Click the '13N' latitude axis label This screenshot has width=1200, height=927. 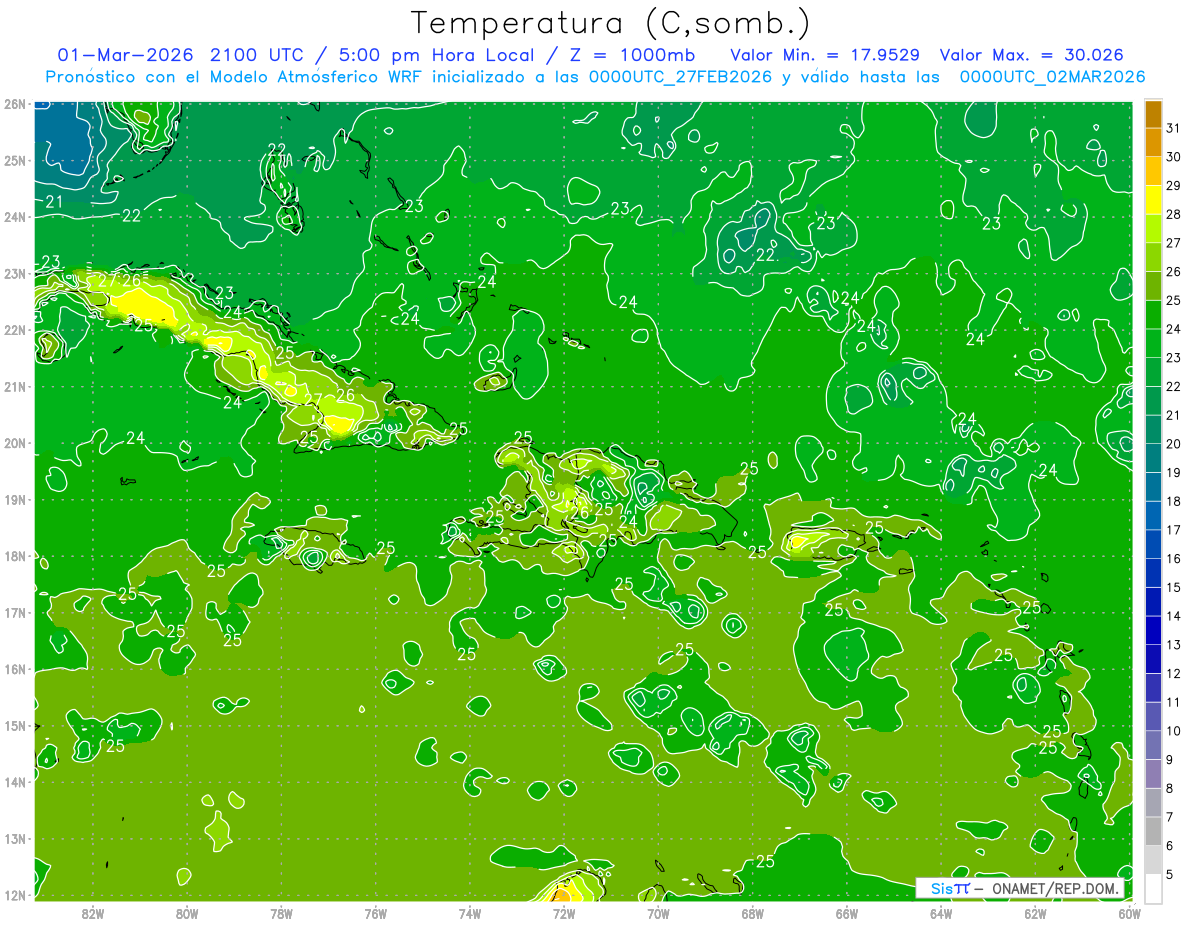[14, 838]
